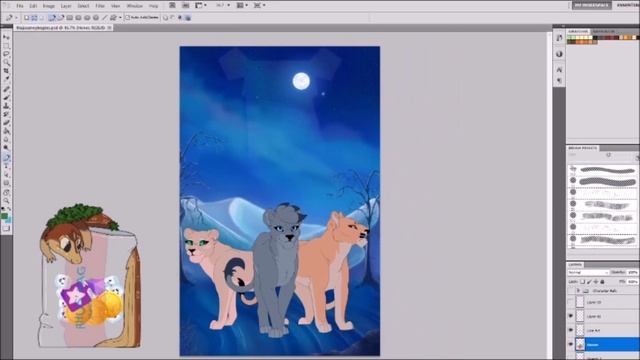Click the Line Art layer thumbnail
This screenshot has height=360, width=640.
point(580,330)
